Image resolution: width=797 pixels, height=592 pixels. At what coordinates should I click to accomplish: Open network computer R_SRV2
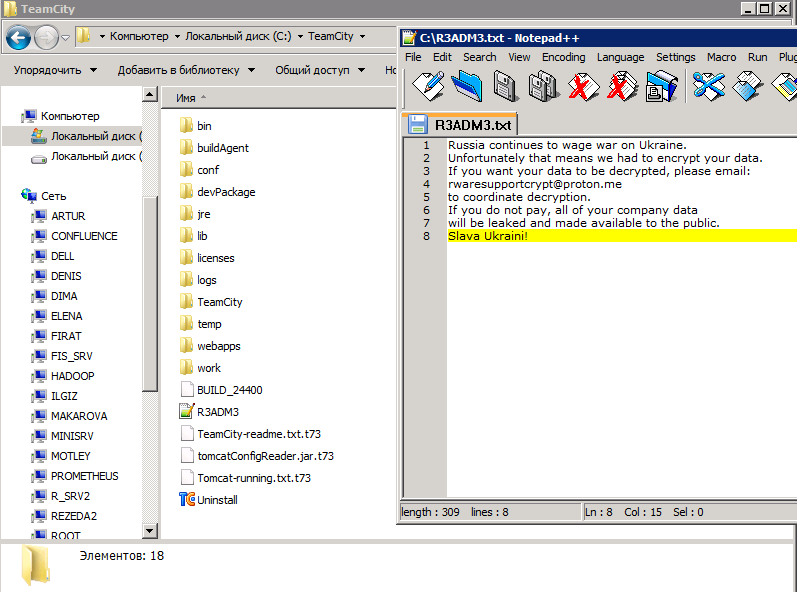coord(60,496)
